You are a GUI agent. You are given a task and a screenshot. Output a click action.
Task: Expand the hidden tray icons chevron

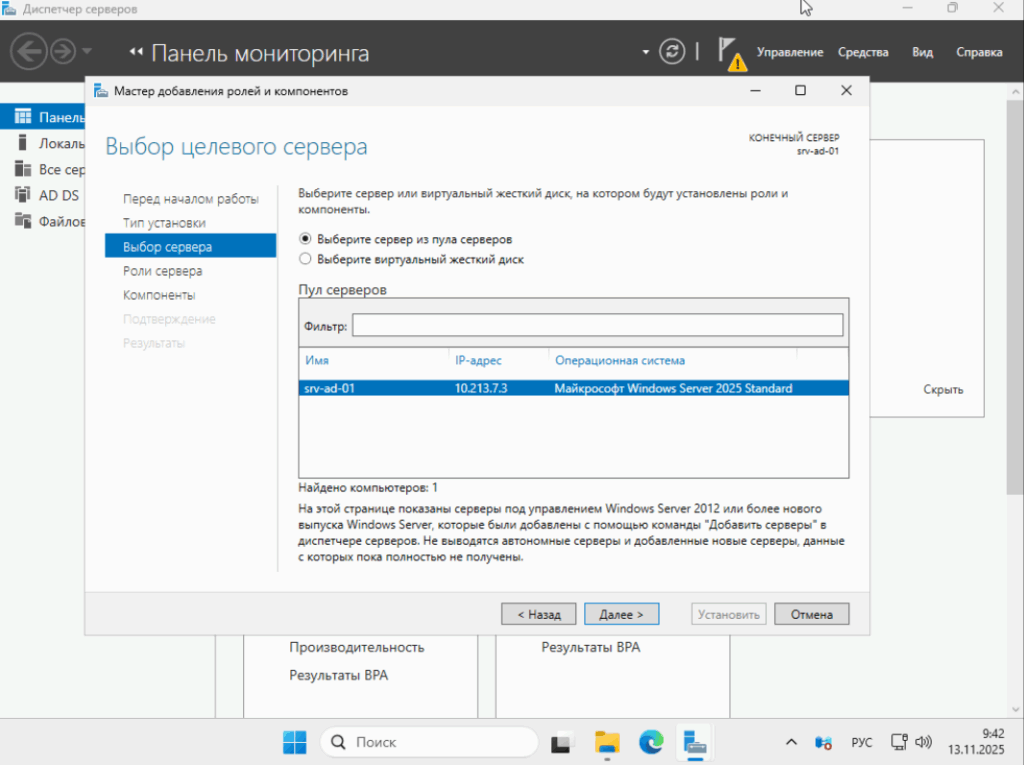[x=791, y=742]
